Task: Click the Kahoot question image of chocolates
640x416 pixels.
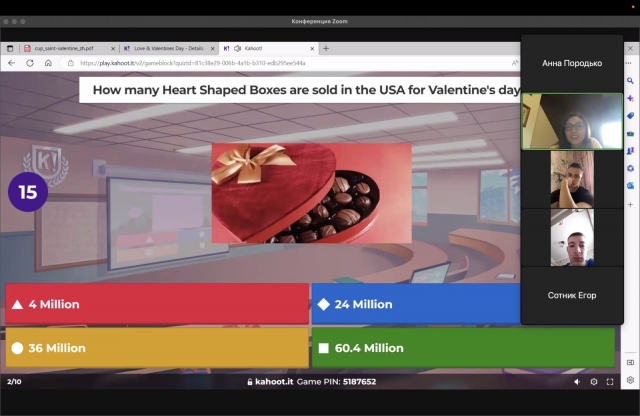Action: (x=311, y=193)
